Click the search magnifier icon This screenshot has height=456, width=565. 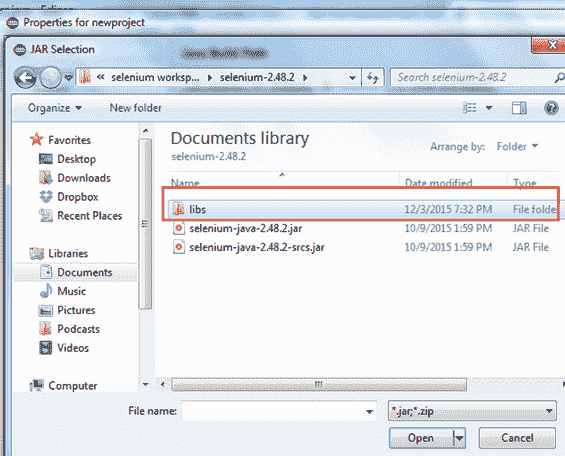click(559, 77)
